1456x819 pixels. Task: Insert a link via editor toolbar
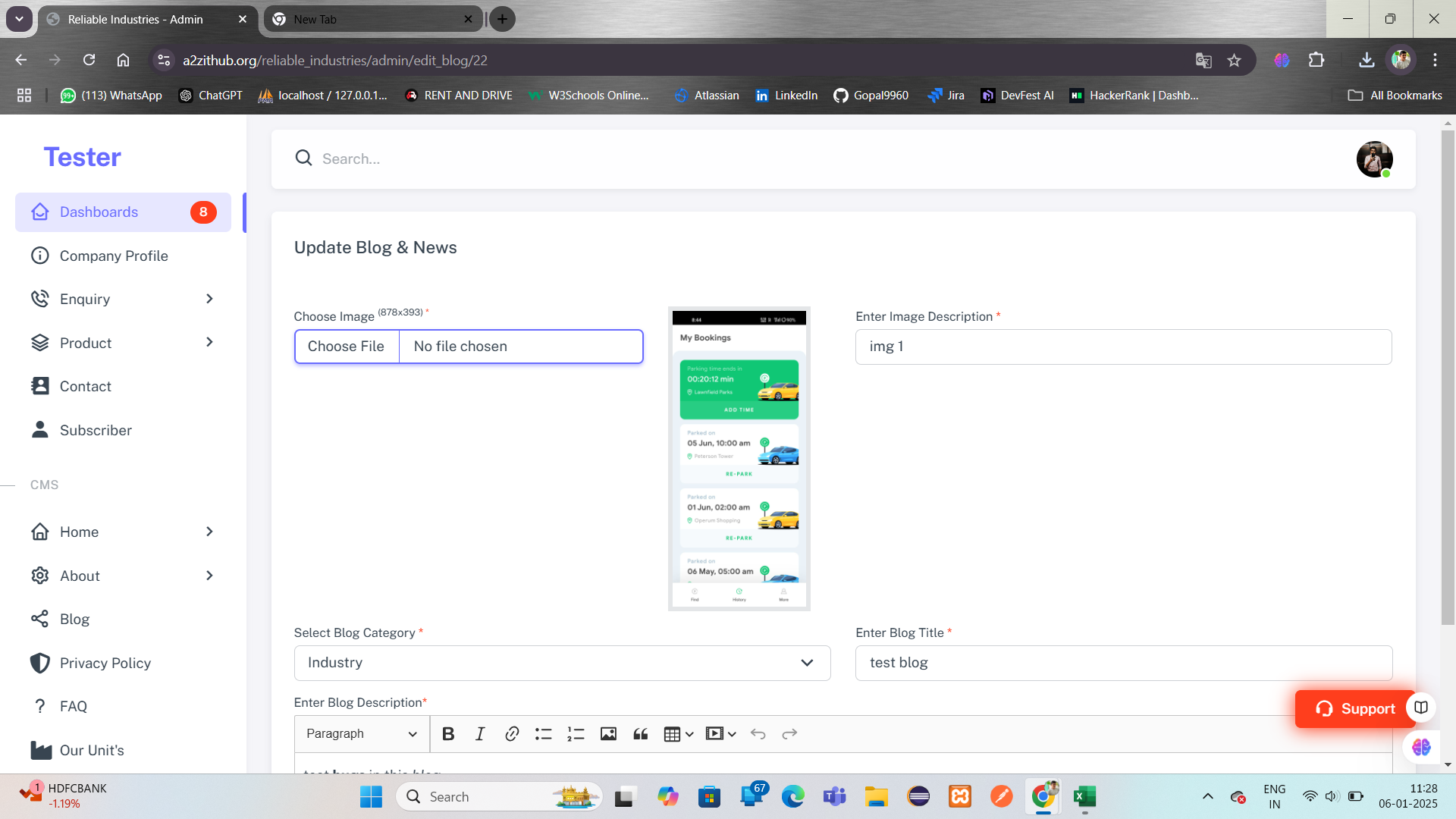click(x=512, y=734)
